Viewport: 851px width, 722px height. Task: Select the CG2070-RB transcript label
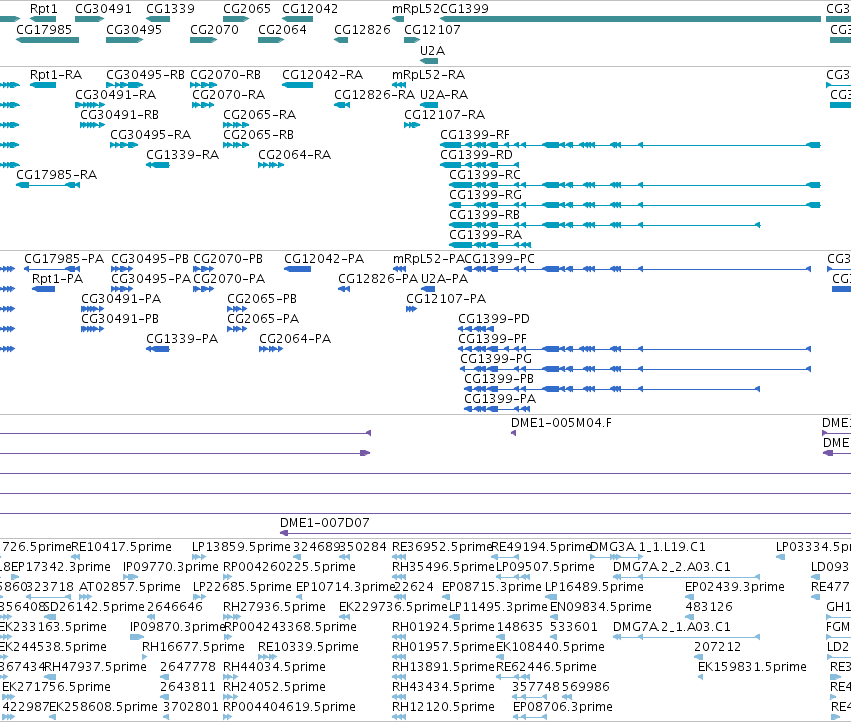pyautogui.click(x=226, y=74)
